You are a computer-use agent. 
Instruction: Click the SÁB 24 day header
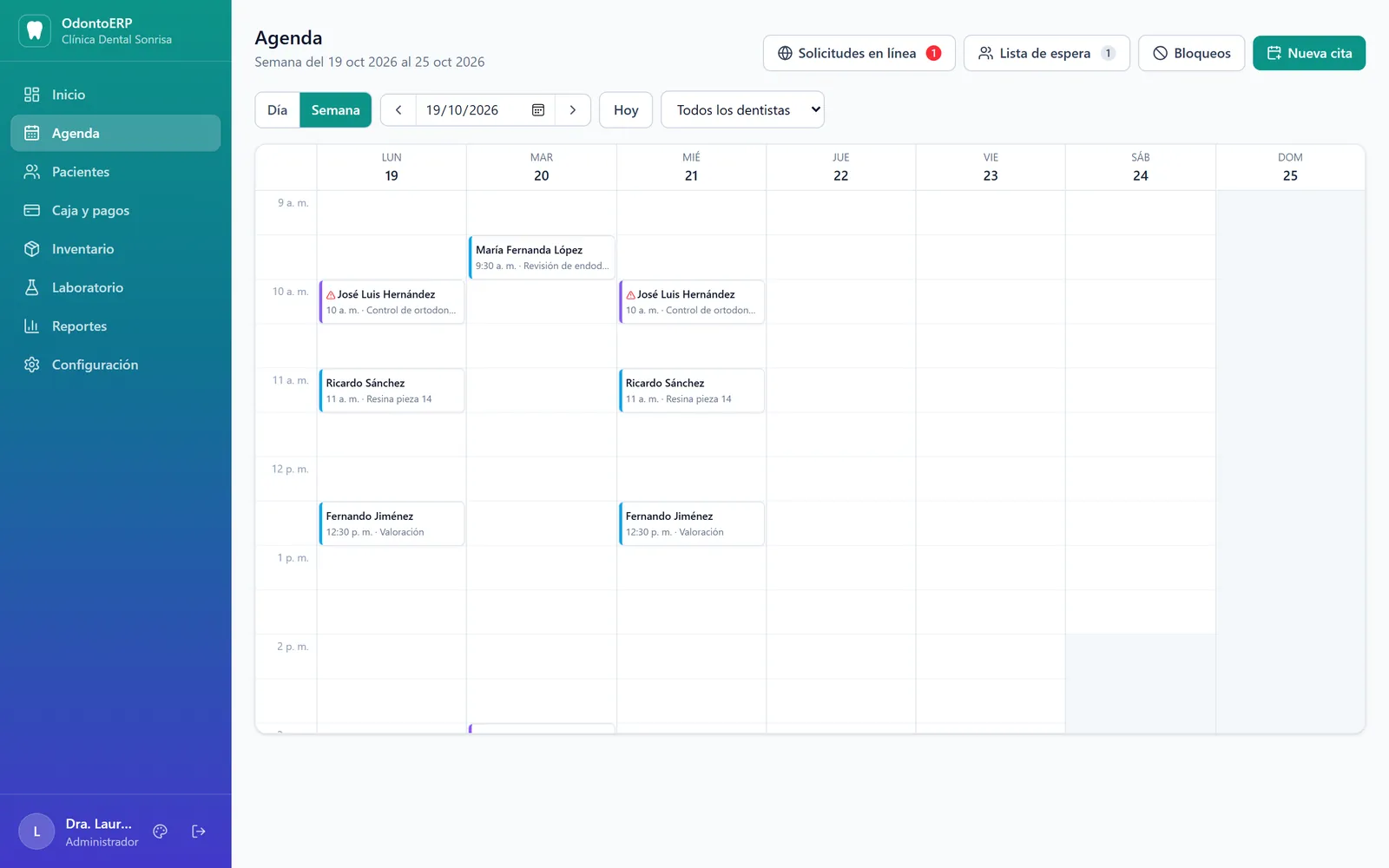point(1140,167)
